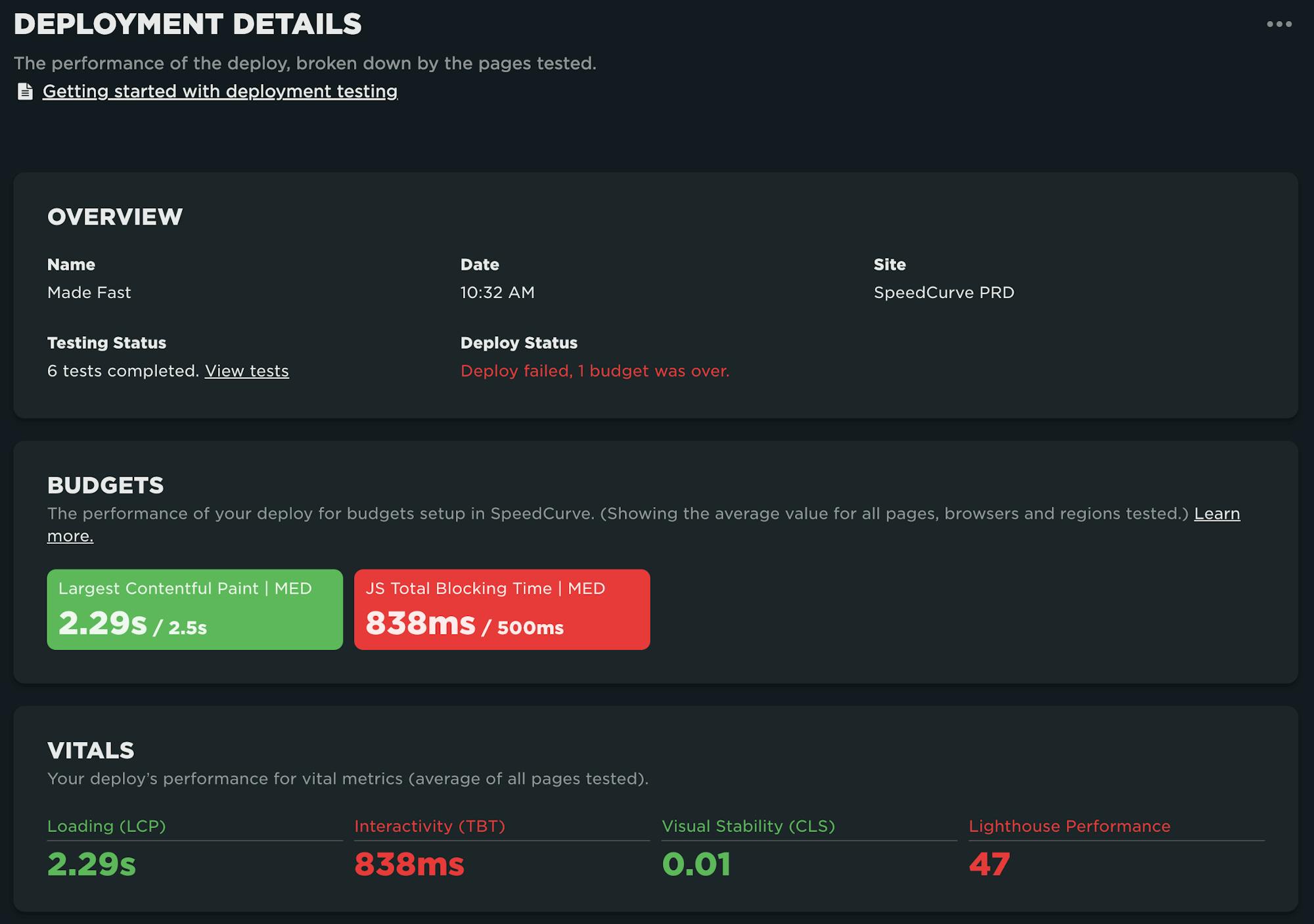
Task: Click the Deployment Details heading
Action: pos(187,24)
